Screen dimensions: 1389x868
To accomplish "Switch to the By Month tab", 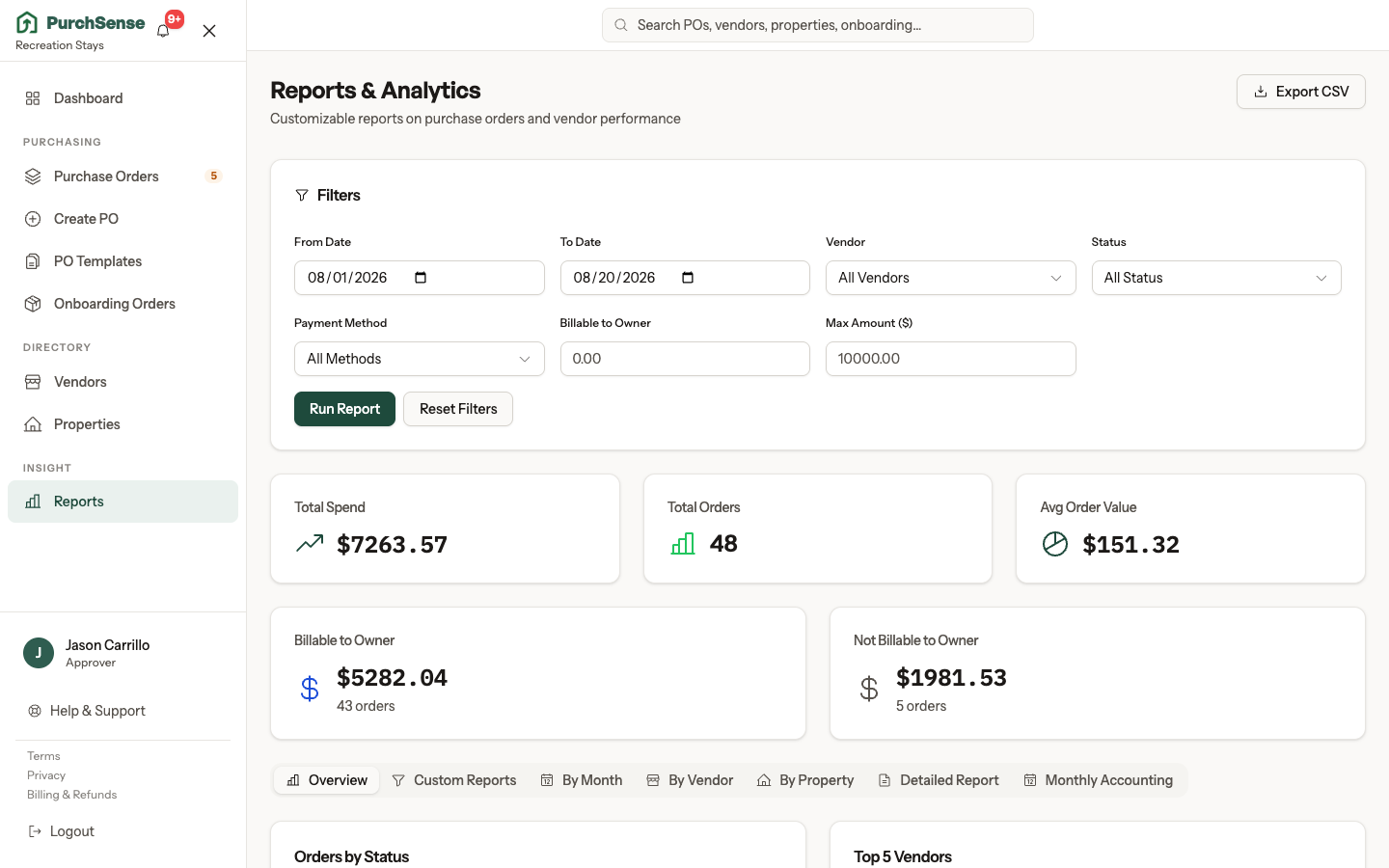I will [x=582, y=780].
